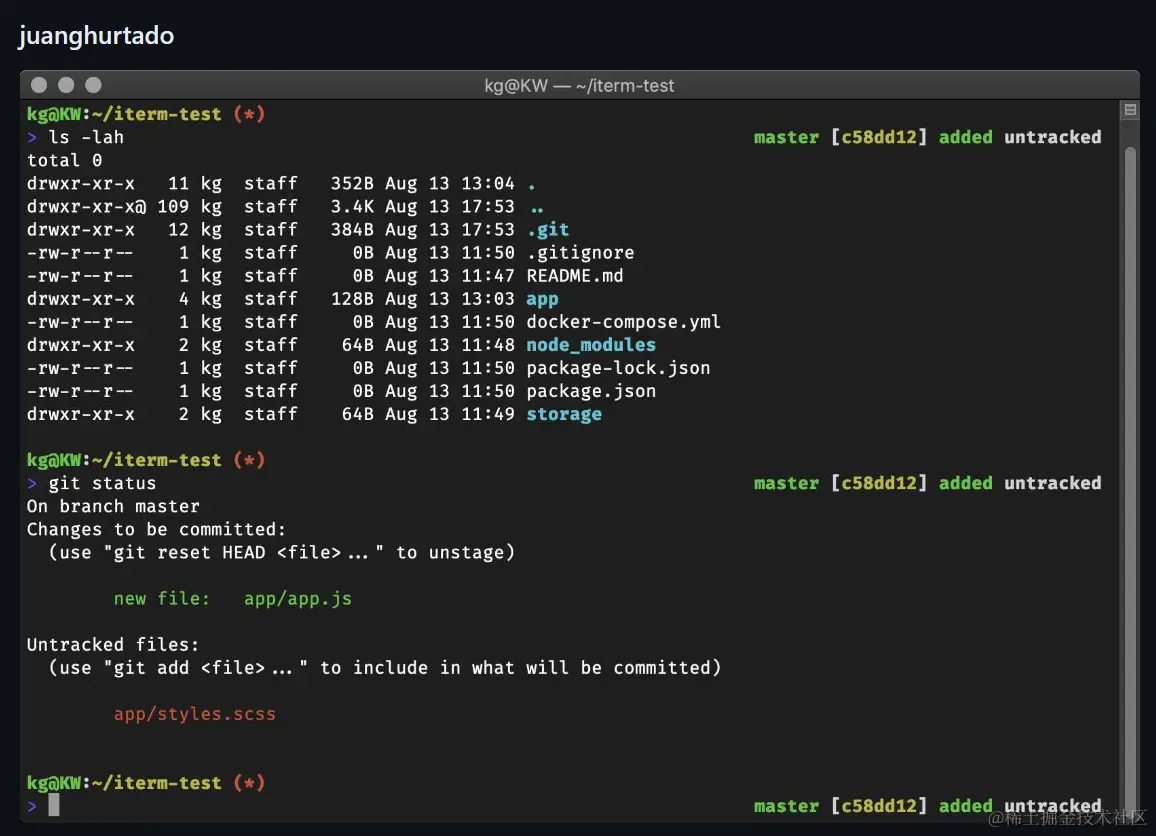The height and width of the screenshot is (836, 1156).
Task: Select the 'package.json' file name
Action: click(591, 391)
